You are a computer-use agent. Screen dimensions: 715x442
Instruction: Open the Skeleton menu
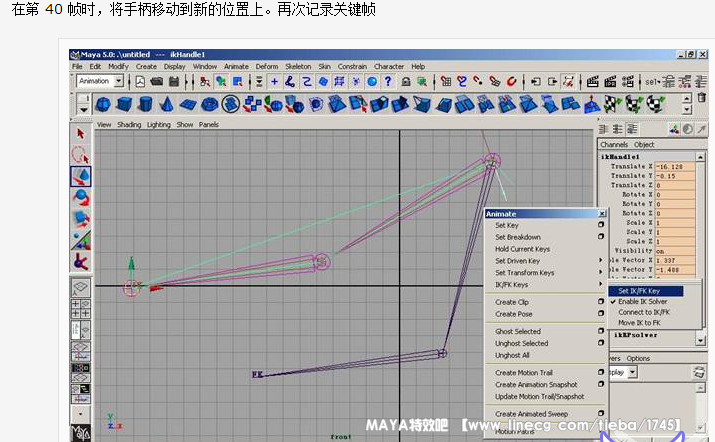(x=298, y=67)
